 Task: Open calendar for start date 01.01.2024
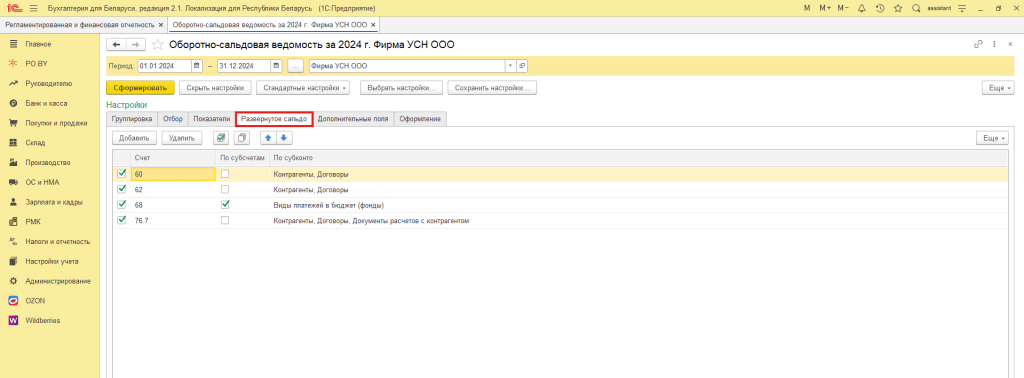(x=197, y=66)
